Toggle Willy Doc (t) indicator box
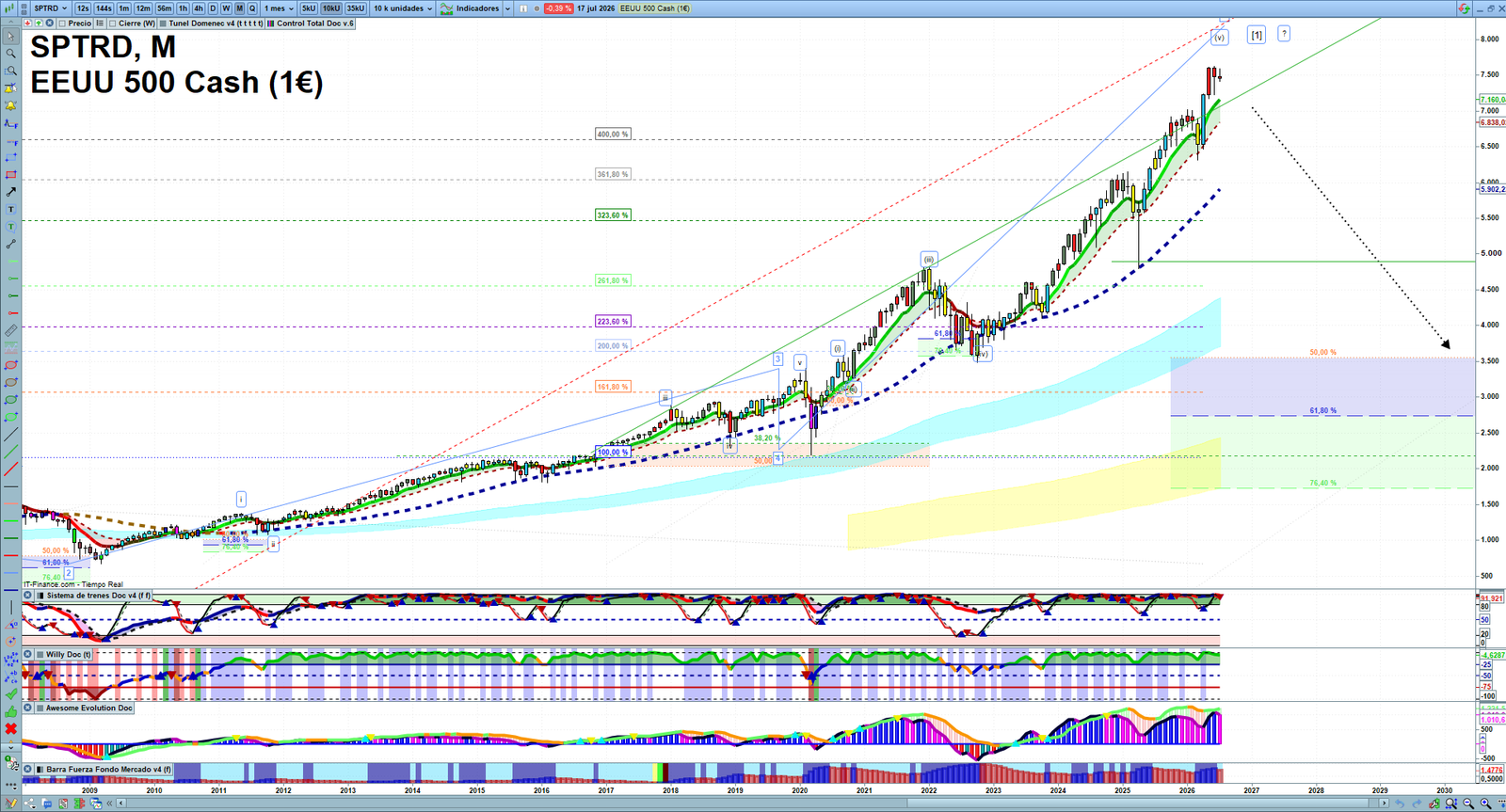Screen dimensions: 1506x812 coord(40,655)
